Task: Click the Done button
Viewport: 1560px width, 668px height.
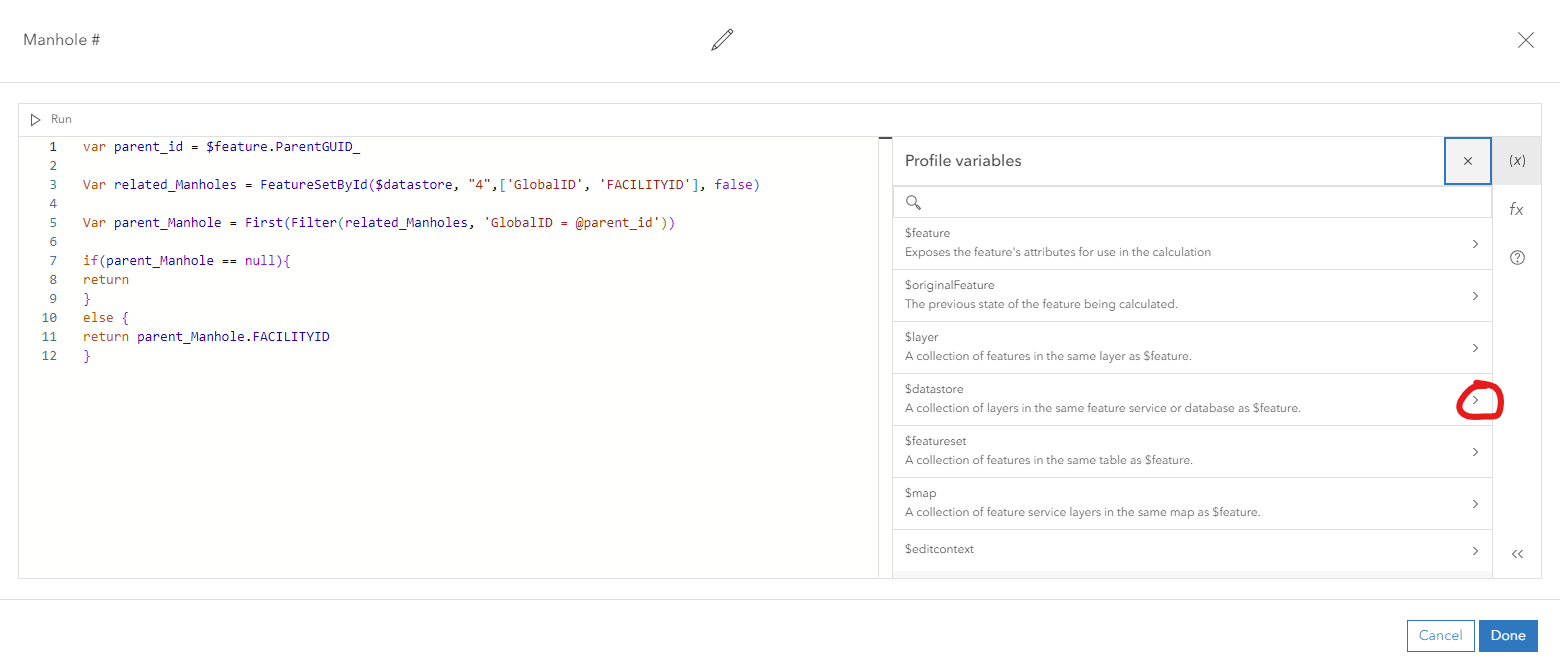Action: [x=1507, y=635]
